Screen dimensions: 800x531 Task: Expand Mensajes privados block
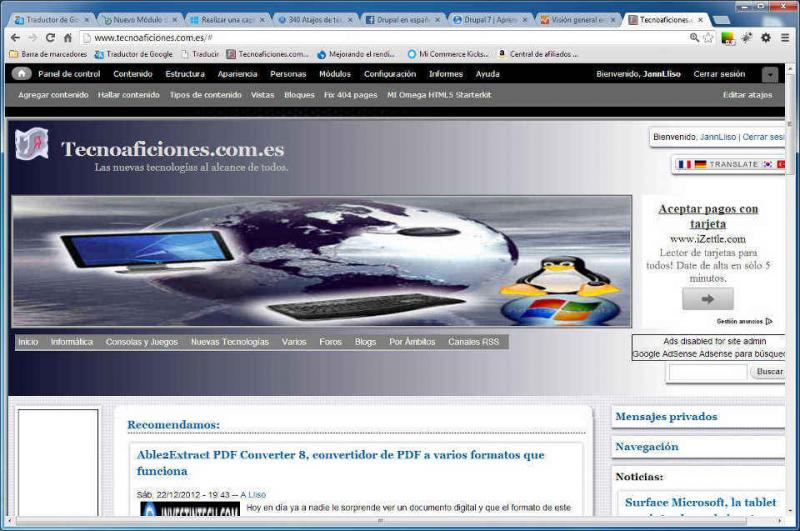click(666, 417)
